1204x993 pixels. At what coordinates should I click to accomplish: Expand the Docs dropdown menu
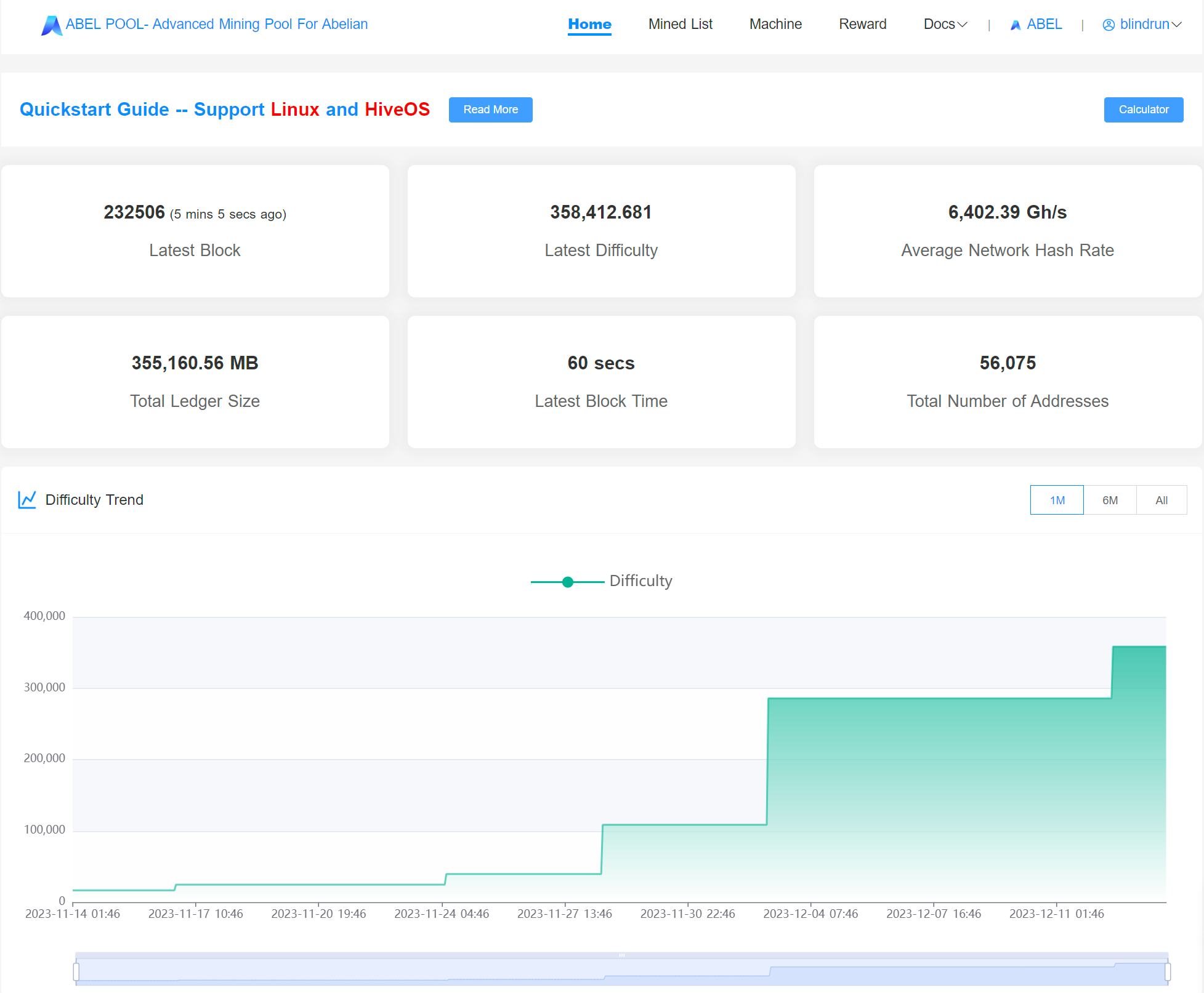945,24
